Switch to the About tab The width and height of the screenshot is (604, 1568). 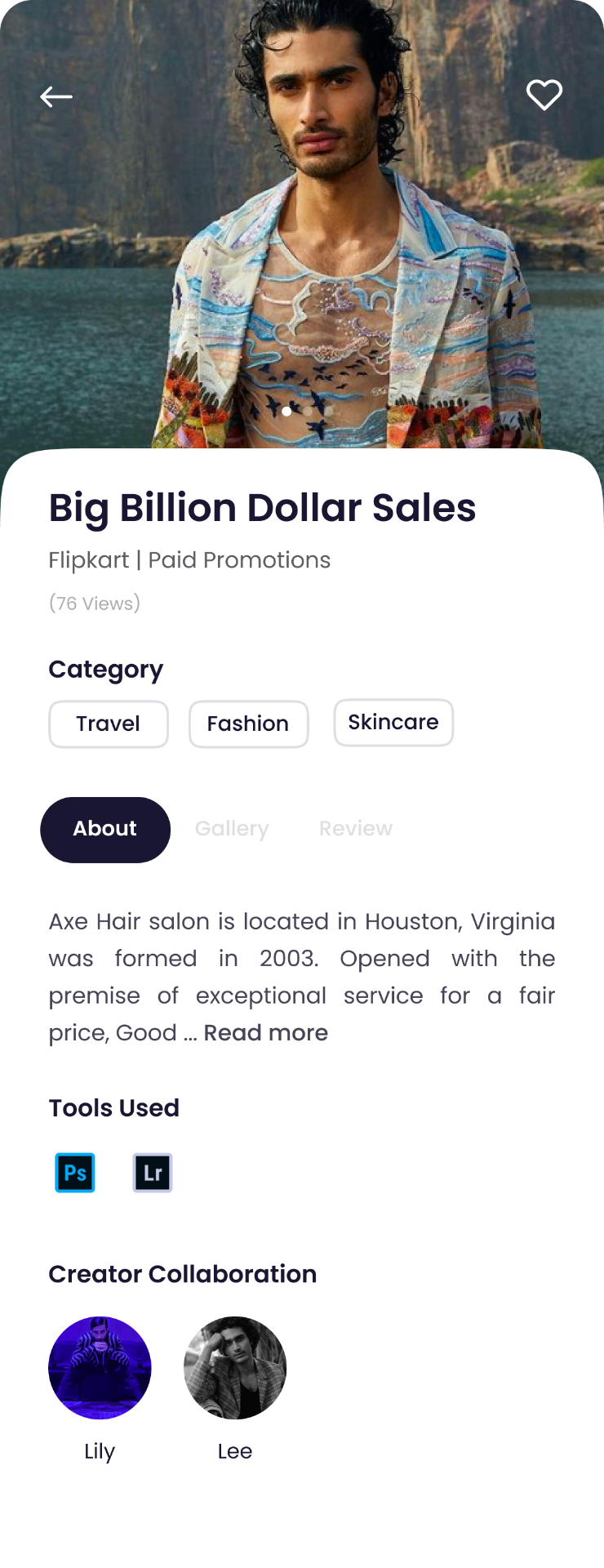(105, 830)
